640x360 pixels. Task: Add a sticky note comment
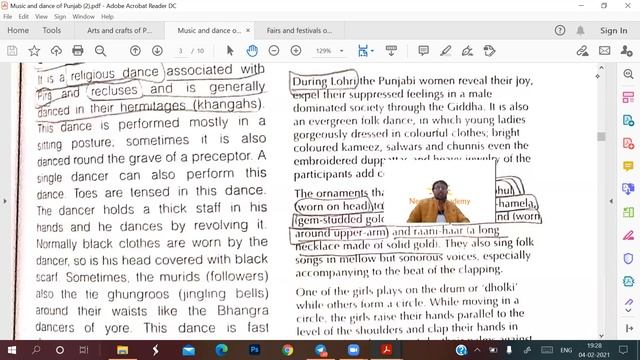[x=423, y=51]
